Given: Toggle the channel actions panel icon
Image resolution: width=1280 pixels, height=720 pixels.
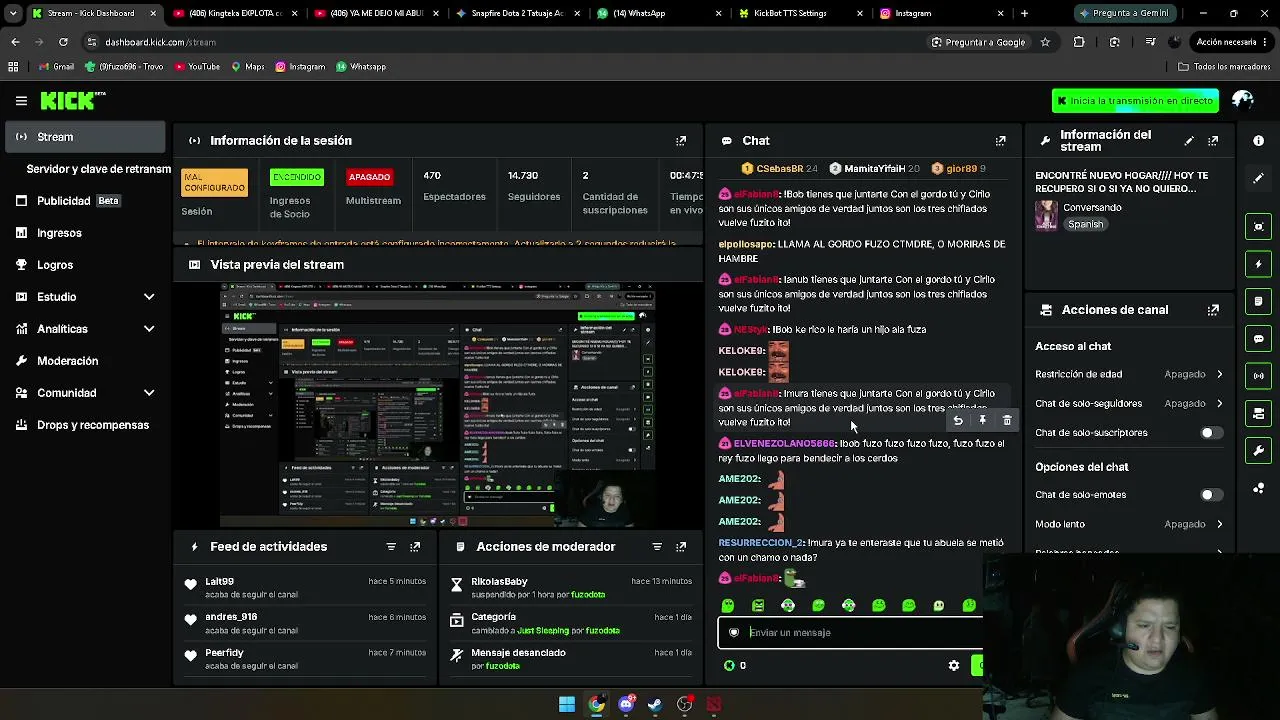Looking at the screenshot, I should [x=1259, y=413].
